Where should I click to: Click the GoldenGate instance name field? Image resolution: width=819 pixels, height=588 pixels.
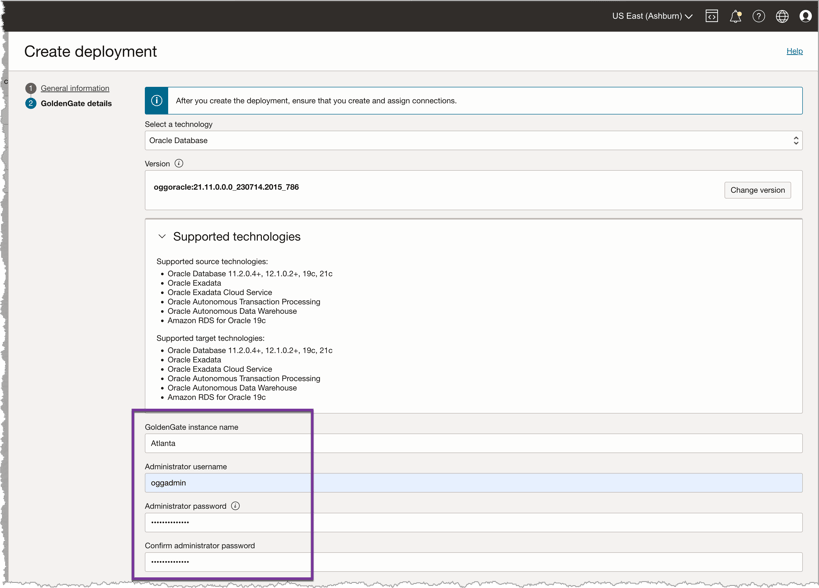pos(473,443)
